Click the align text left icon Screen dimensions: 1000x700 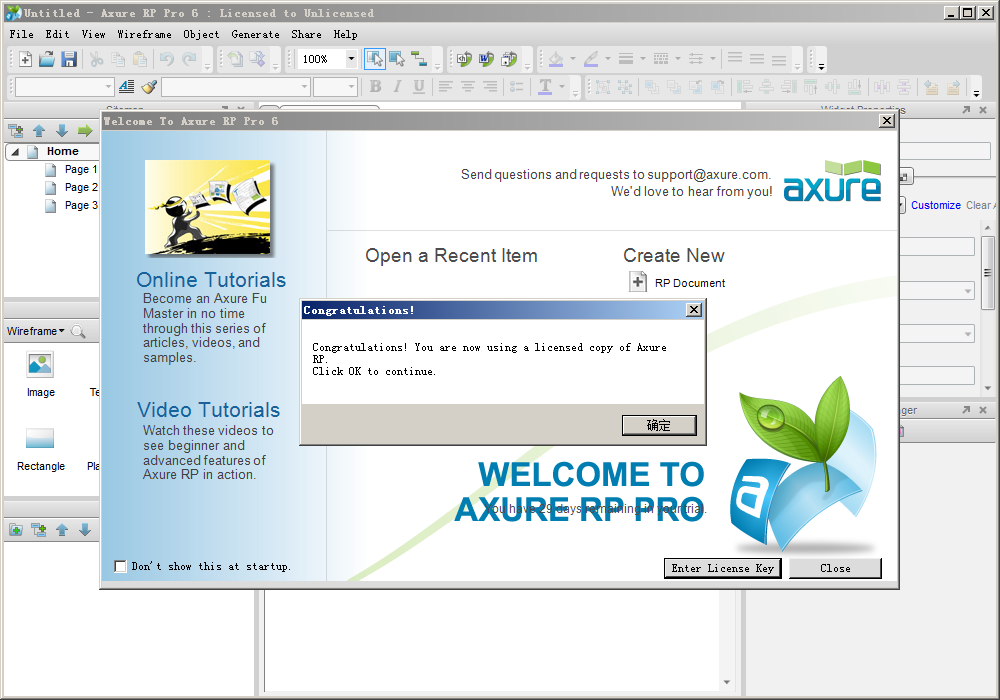(x=445, y=87)
